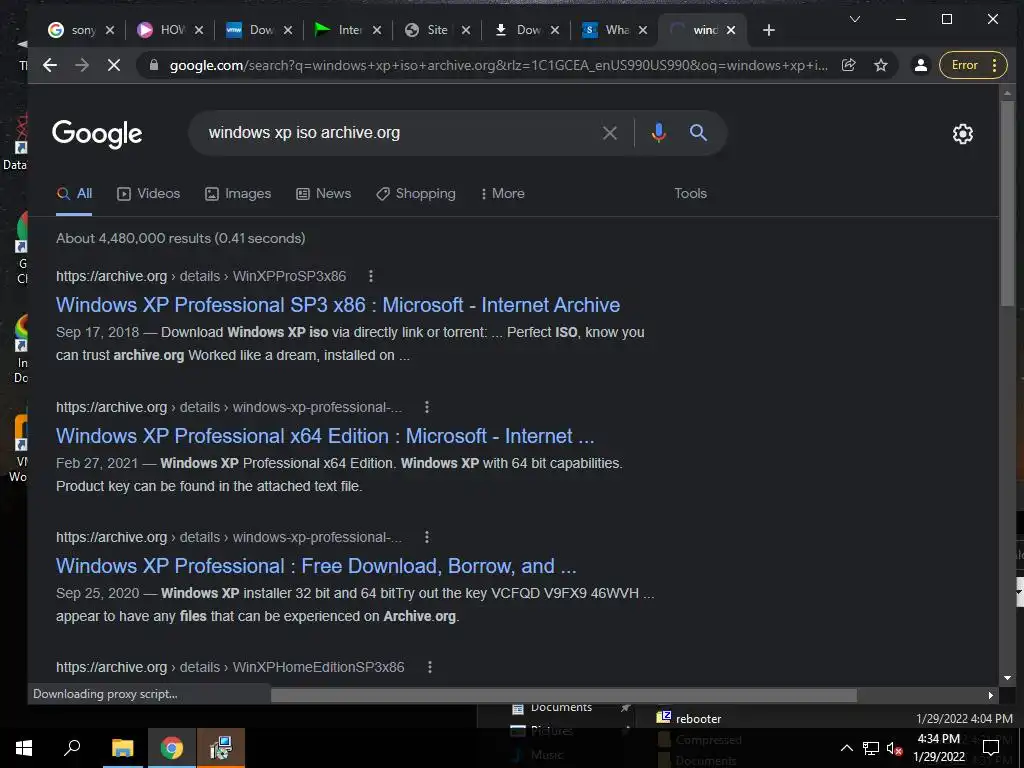Open Windows XP Professional Free Download result

click(x=316, y=566)
